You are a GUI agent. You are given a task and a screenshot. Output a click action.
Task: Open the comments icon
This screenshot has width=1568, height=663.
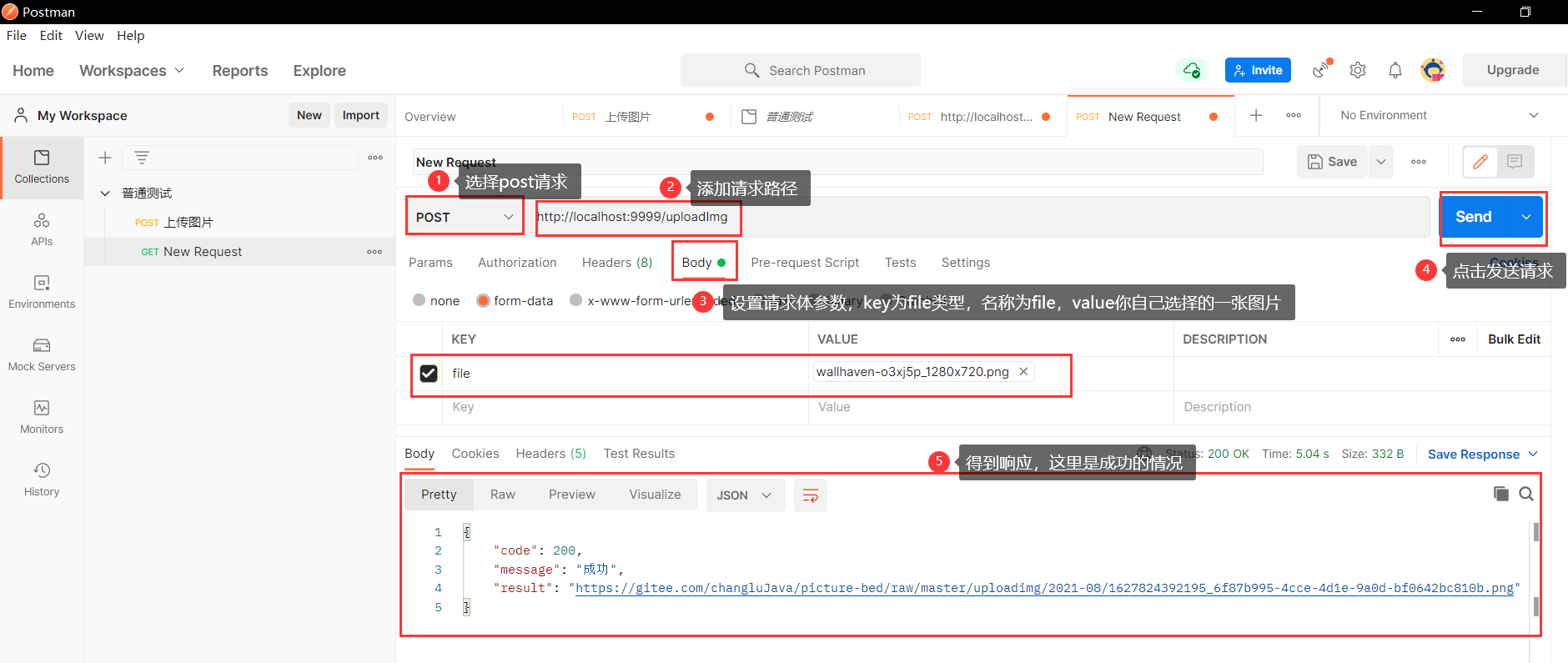pos(1515,162)
